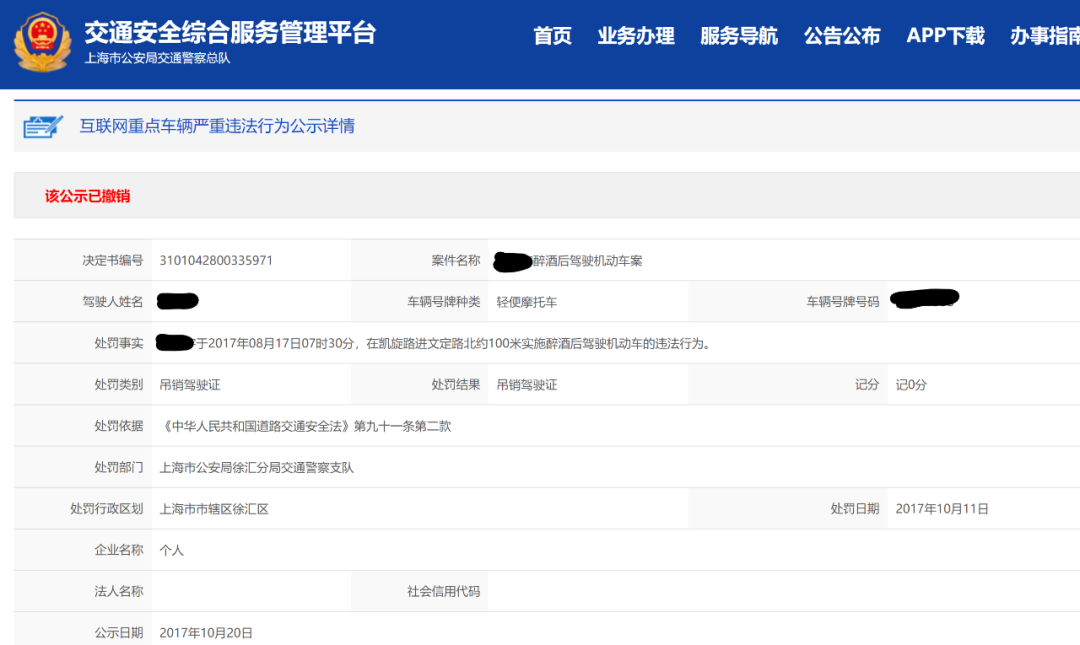Click the red 该公示已撤销 notice
The height and width of the screenshot is (645, 1080).
click(87, 196)
